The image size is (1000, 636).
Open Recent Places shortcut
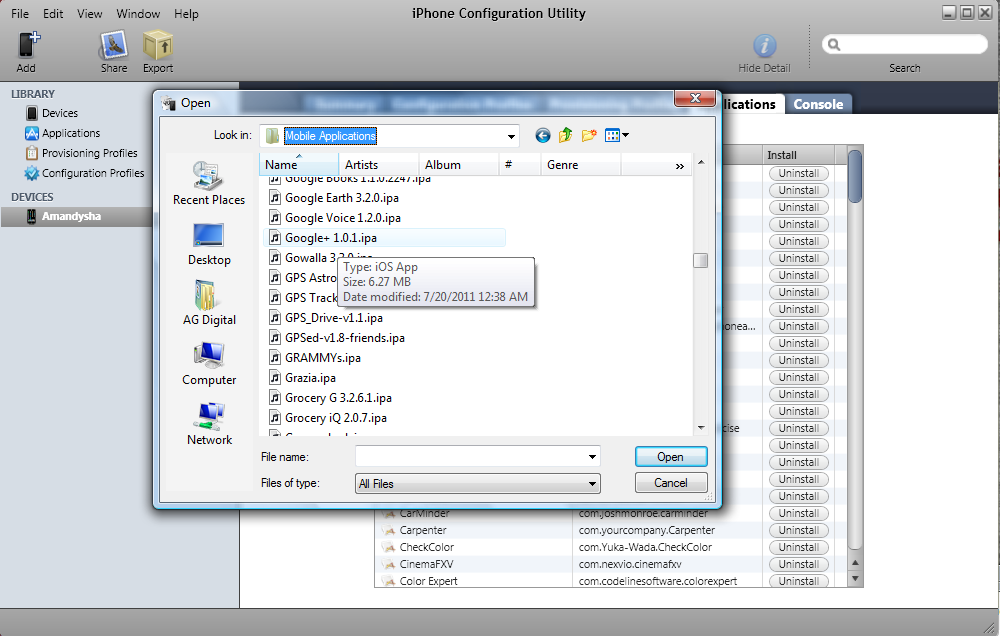tap(209, 183)
